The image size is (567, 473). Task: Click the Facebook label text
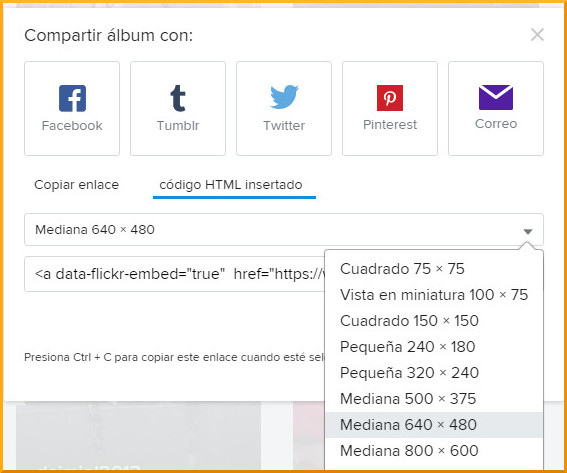pos(72,126)
